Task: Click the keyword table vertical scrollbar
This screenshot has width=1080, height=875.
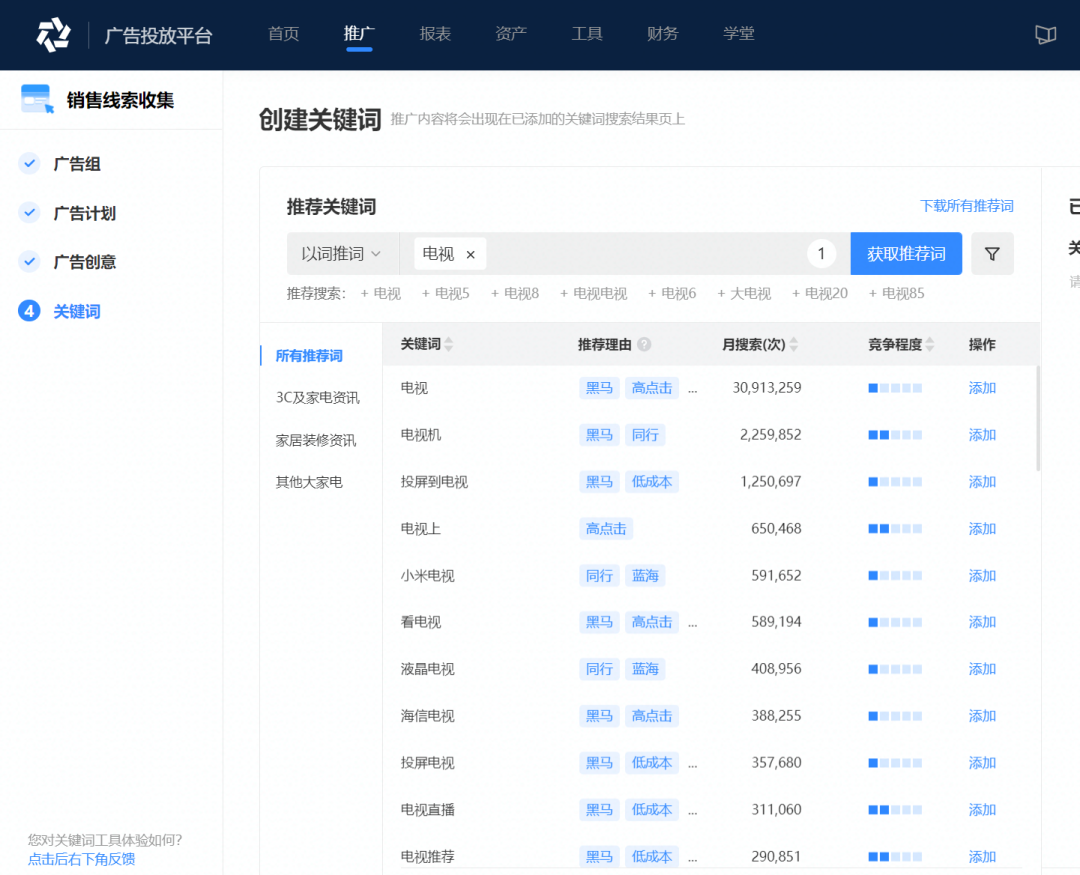Action: tap(1037, 418)
